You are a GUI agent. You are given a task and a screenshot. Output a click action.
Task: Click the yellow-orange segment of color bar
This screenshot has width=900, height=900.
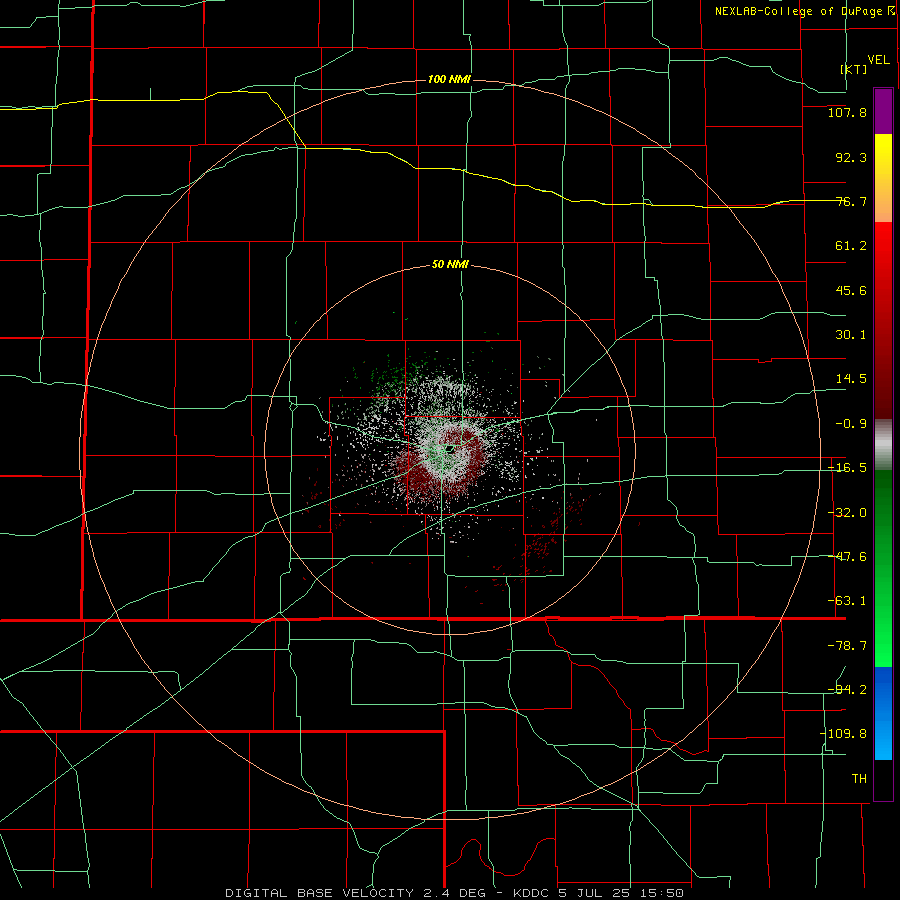[x=883, y=178]
